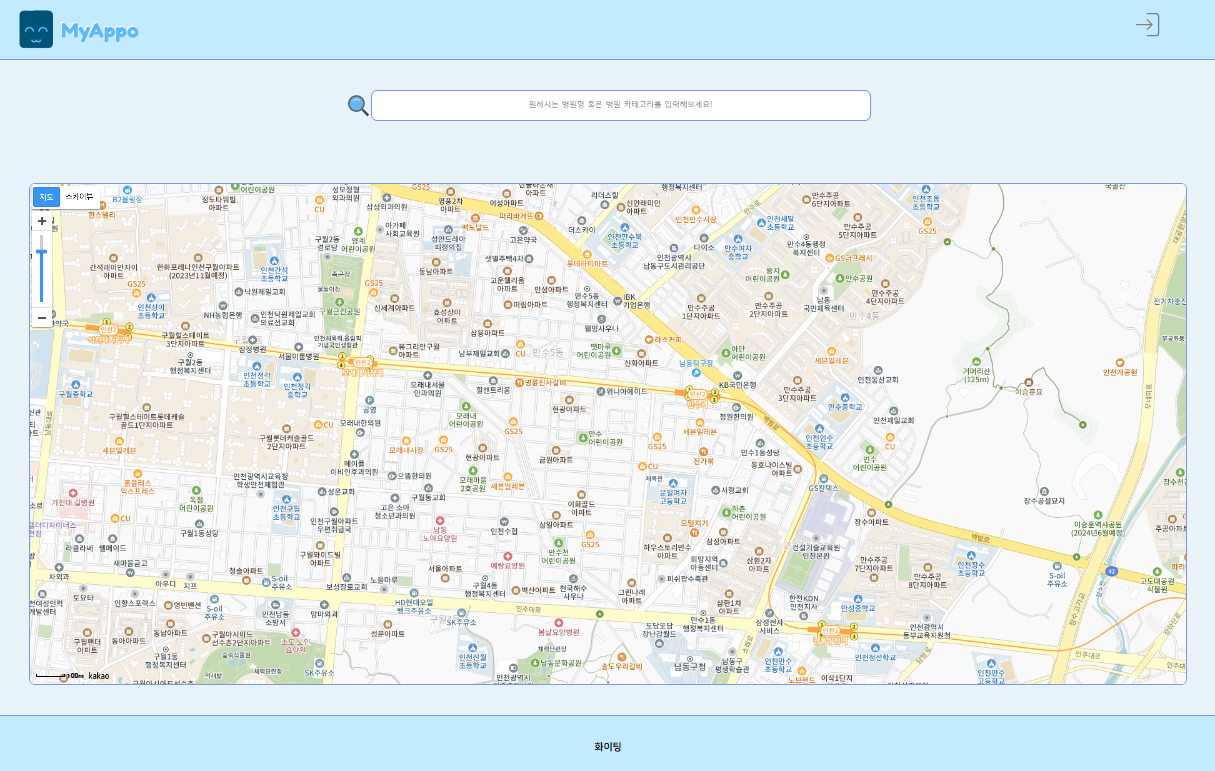Click the login arrow icon
The width and height of the screenshot is (1215, 771).
(1147, 25)
